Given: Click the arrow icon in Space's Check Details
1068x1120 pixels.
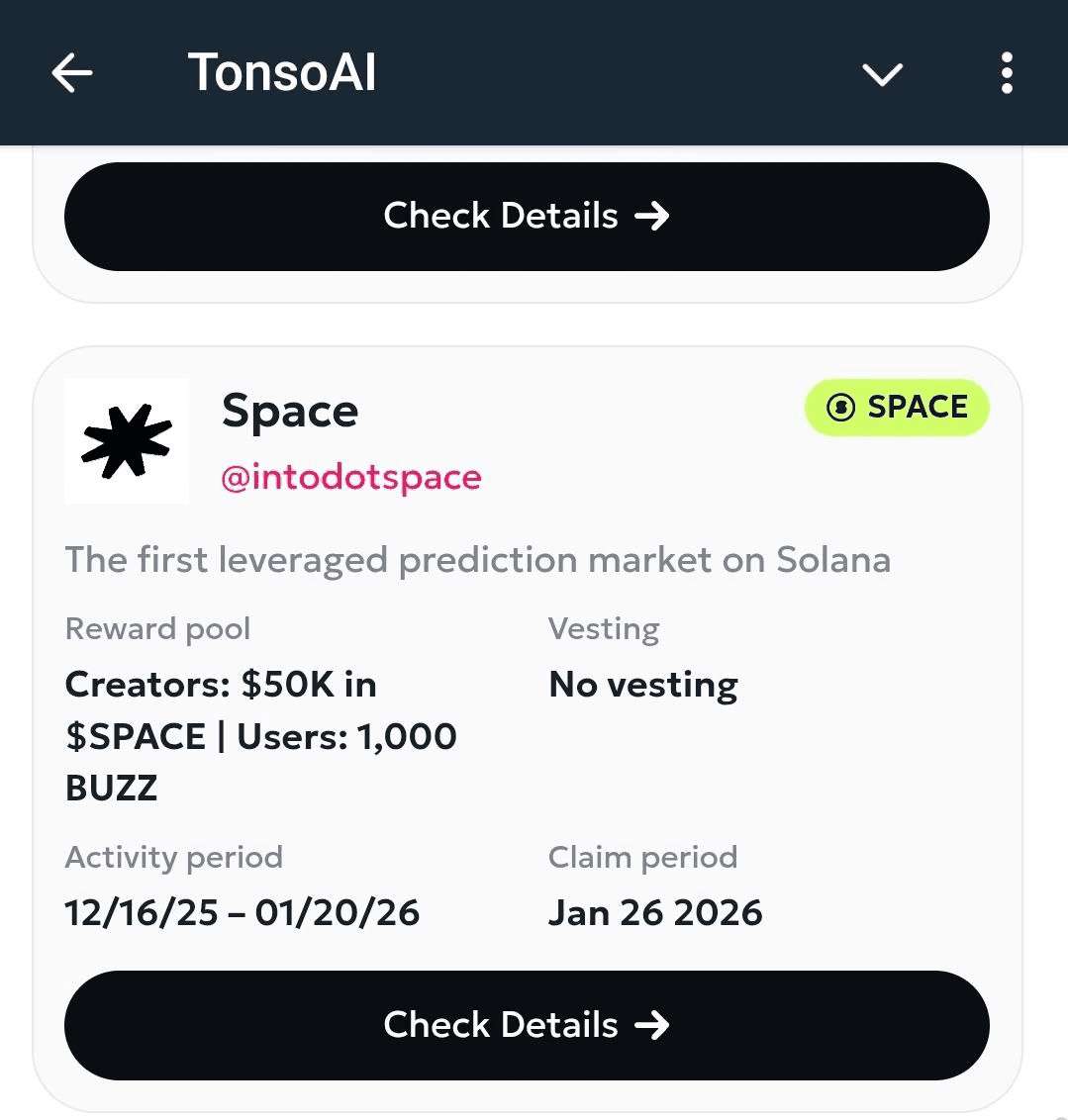Looking at the screenshot, I should click(652, 1025).
